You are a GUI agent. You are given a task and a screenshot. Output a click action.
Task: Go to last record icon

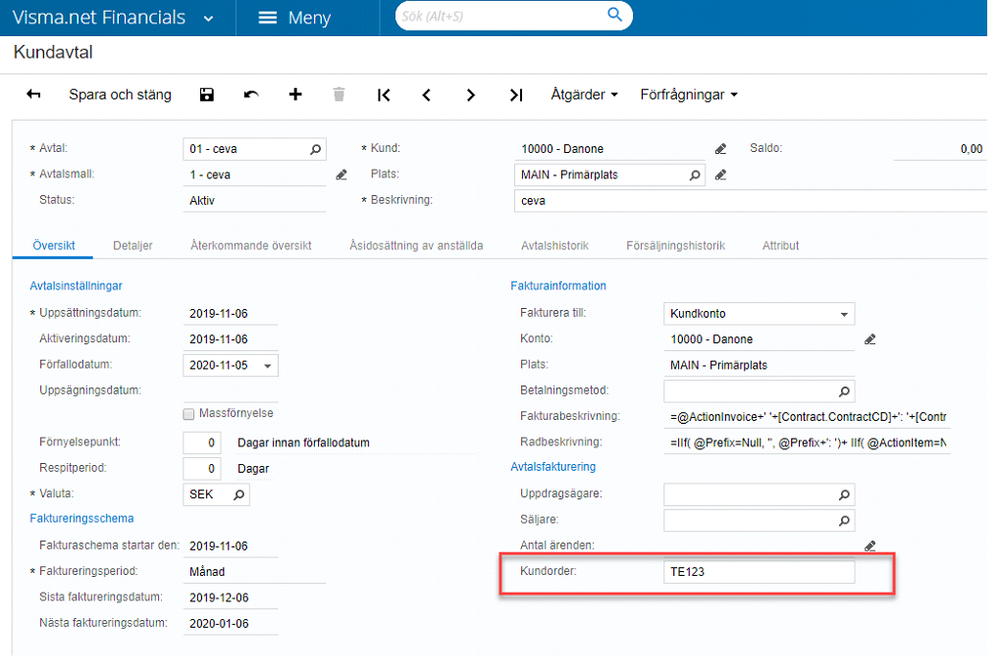pos(515,95)
